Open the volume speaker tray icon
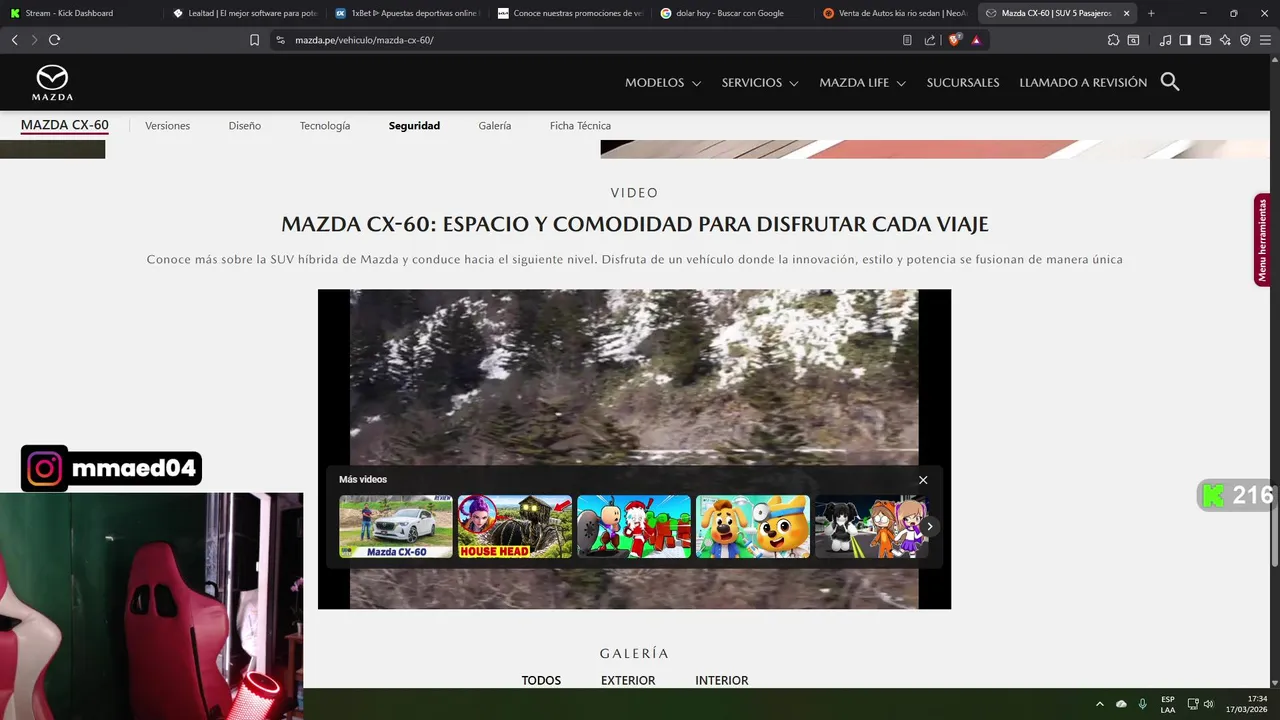Viewport: 1280px width, 720px height. 1208,704
